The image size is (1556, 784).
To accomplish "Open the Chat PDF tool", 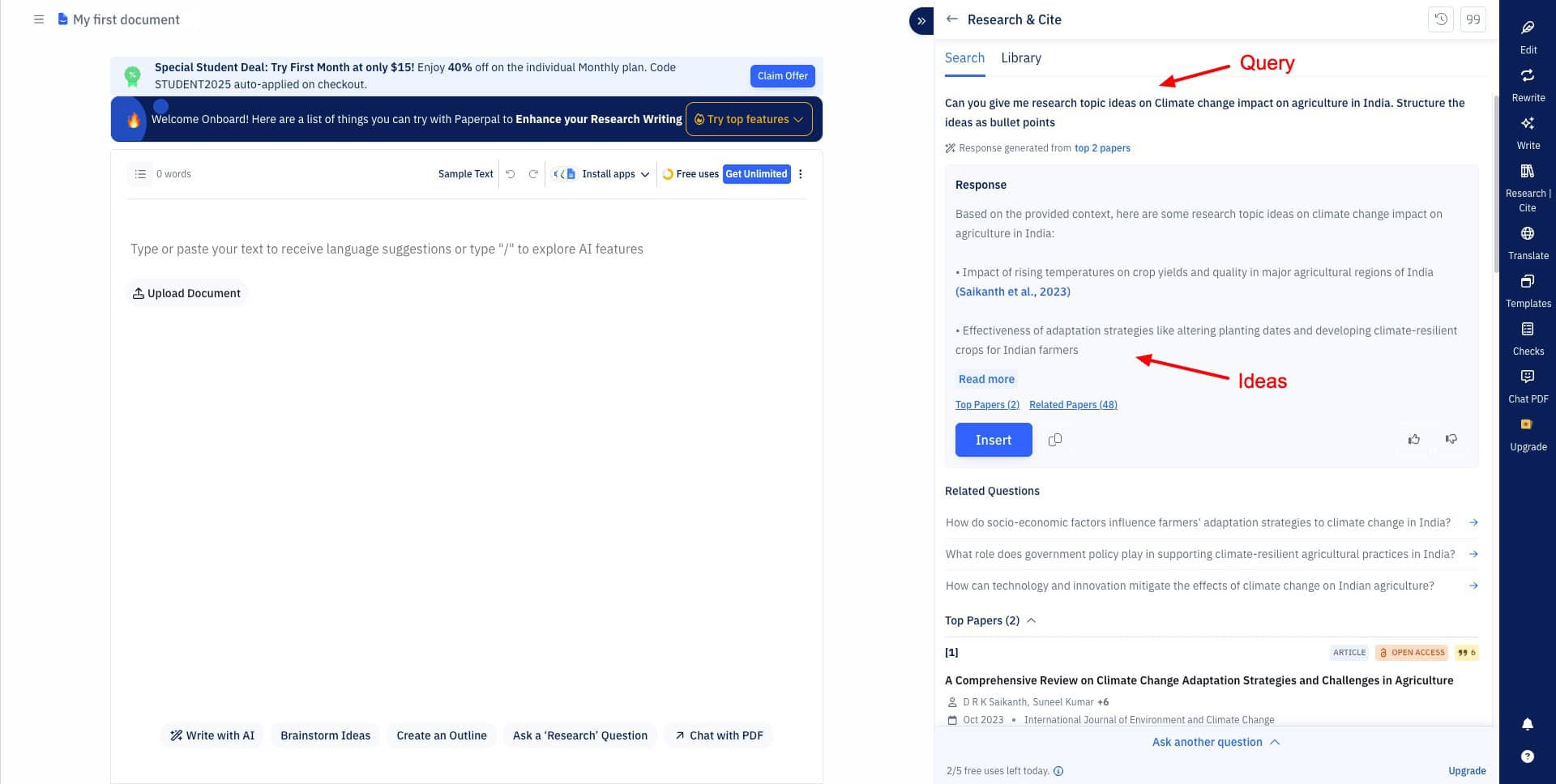I will 1528,385.
